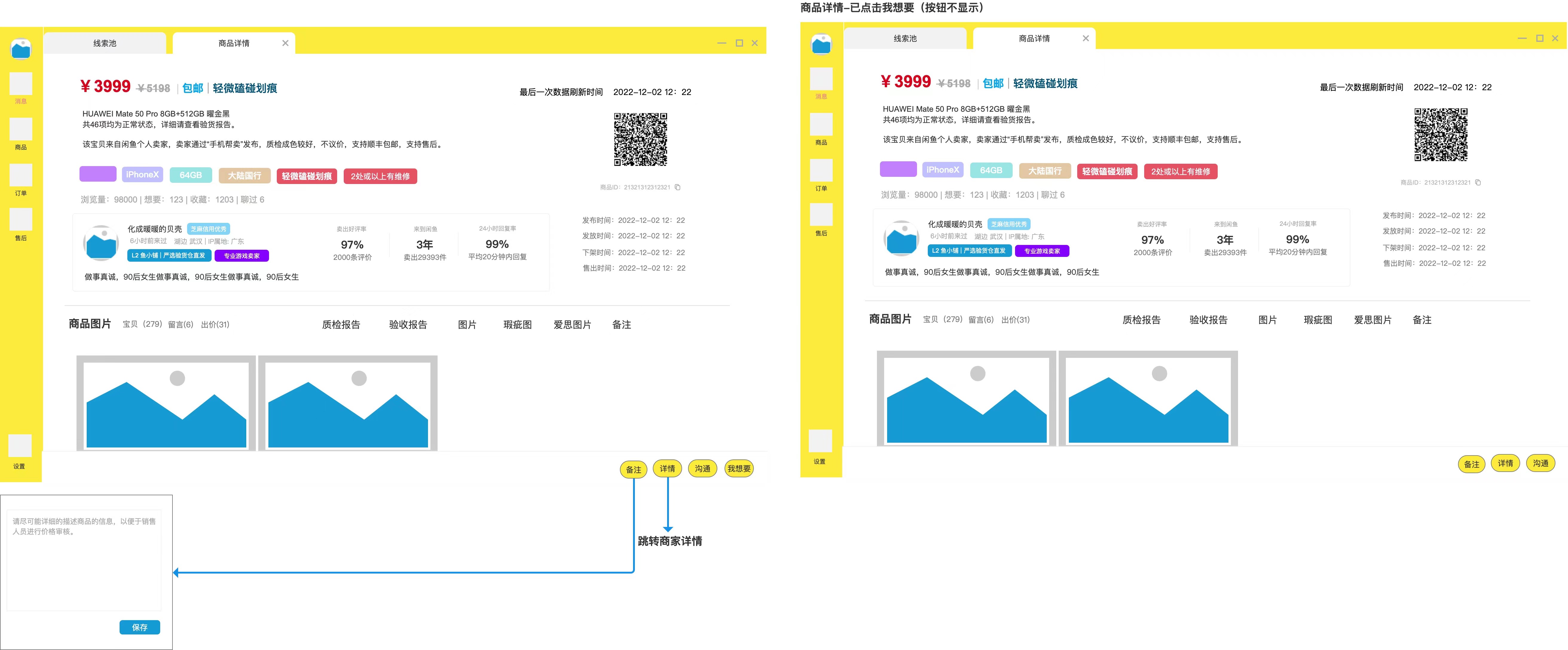Click 大陆国行 tag in left window
This screenshot has height=650, width=1568.
[244, 176]
